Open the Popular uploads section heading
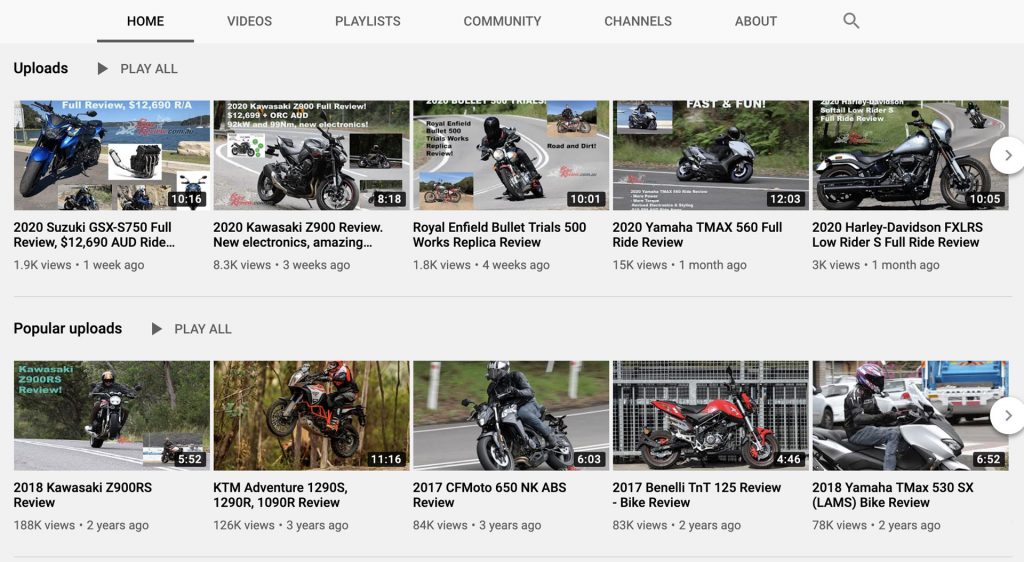The height and width of the screenshot is (562, 1024). pyautogui.click(x=68, y=328)
